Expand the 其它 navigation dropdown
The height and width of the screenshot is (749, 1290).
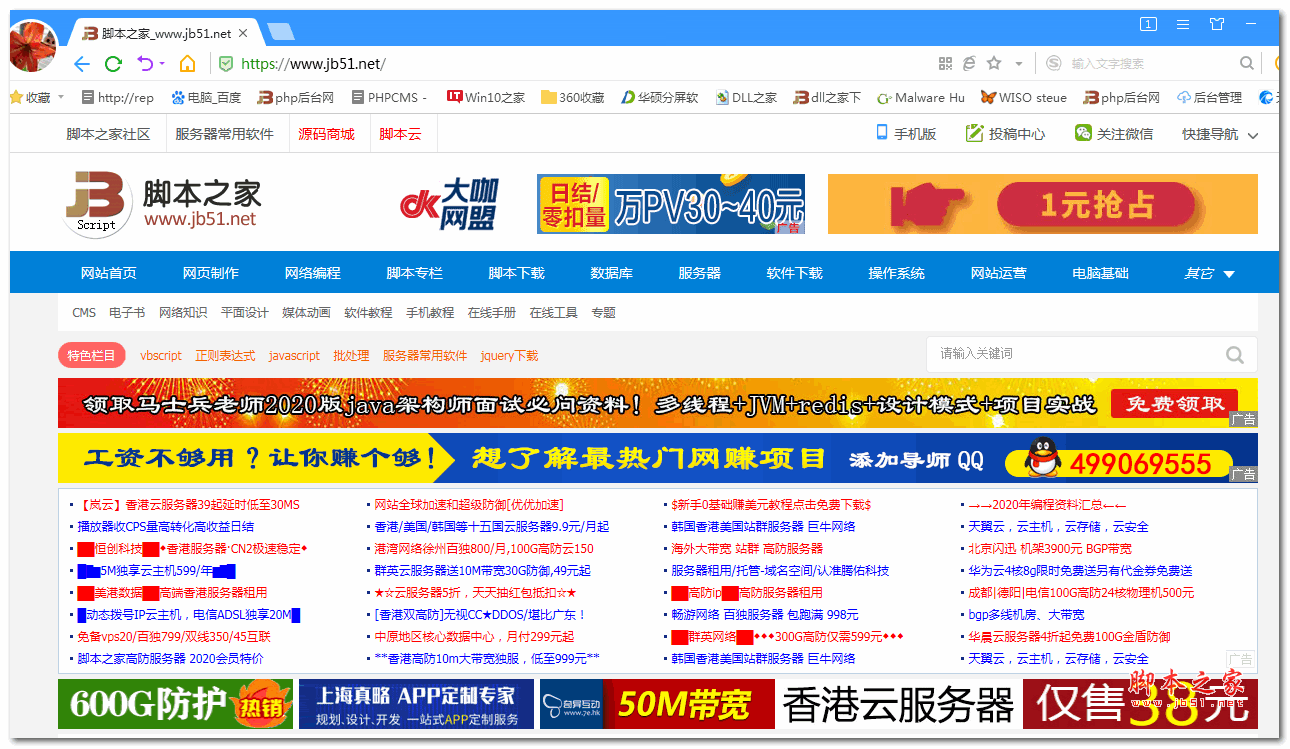[1209, 273]
